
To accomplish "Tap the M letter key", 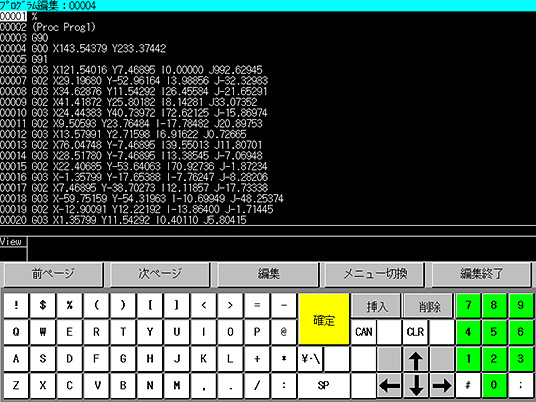I will click(177, 386).
